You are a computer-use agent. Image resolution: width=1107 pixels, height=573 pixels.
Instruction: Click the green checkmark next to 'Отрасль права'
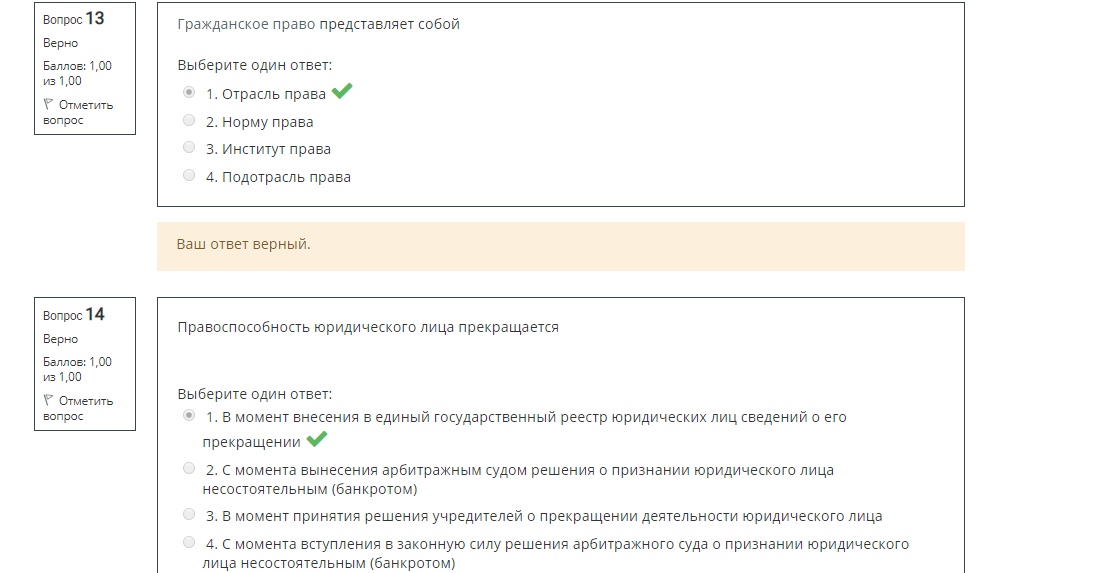tap(342, 91)
